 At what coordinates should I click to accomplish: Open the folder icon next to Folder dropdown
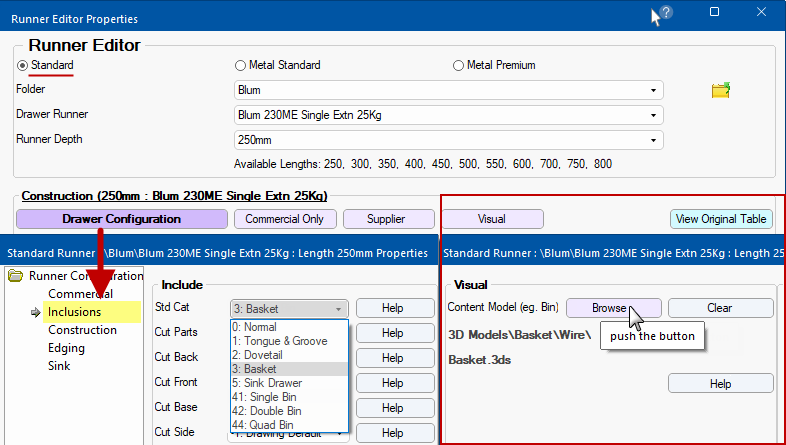(720, 90)
